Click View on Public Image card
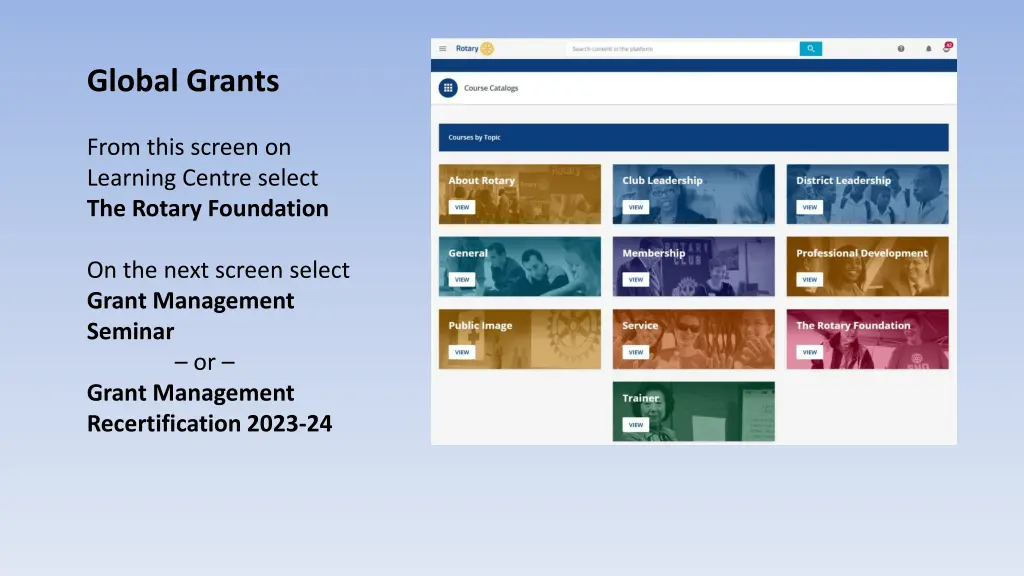This screenshot has width=1024, height=576. 462,352
